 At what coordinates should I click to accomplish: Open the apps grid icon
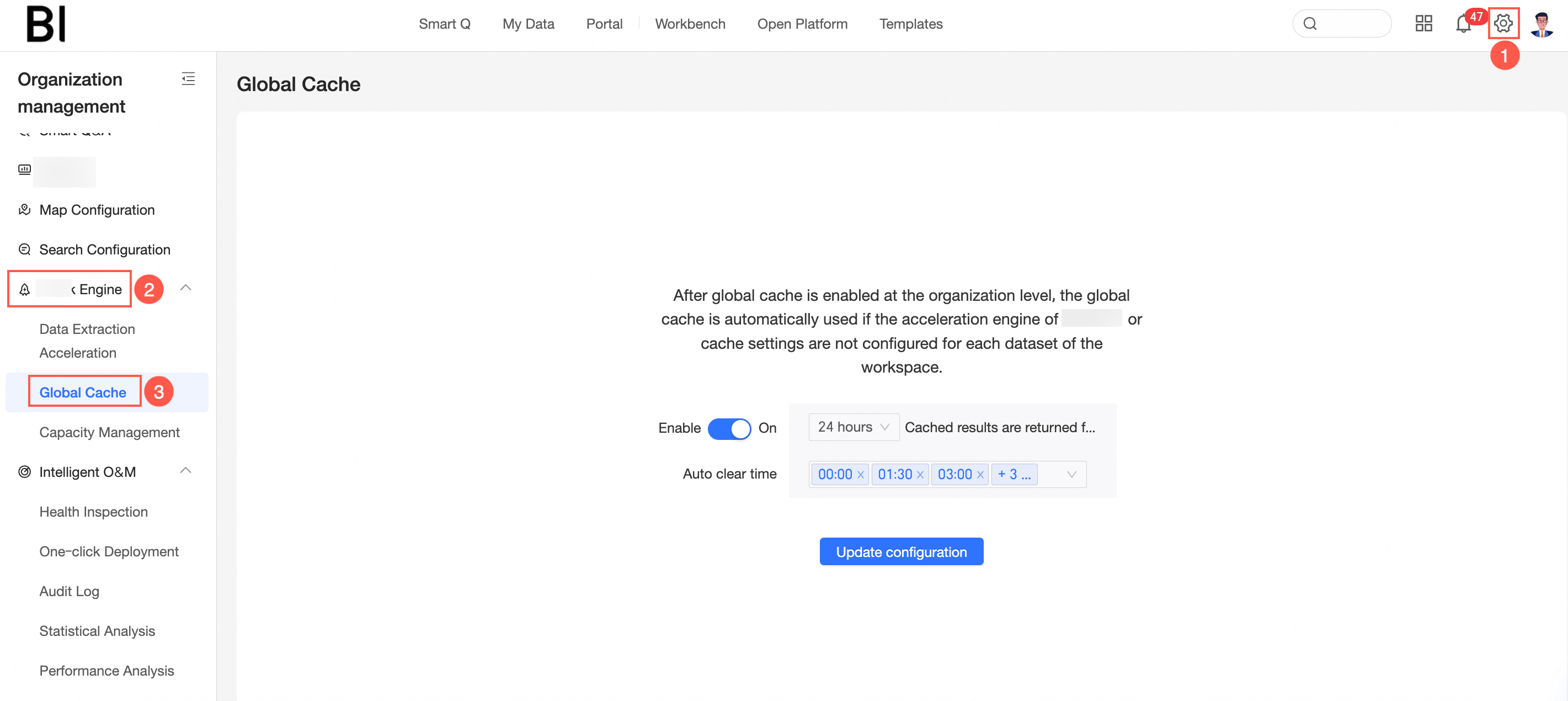(x=1423, y=24)
